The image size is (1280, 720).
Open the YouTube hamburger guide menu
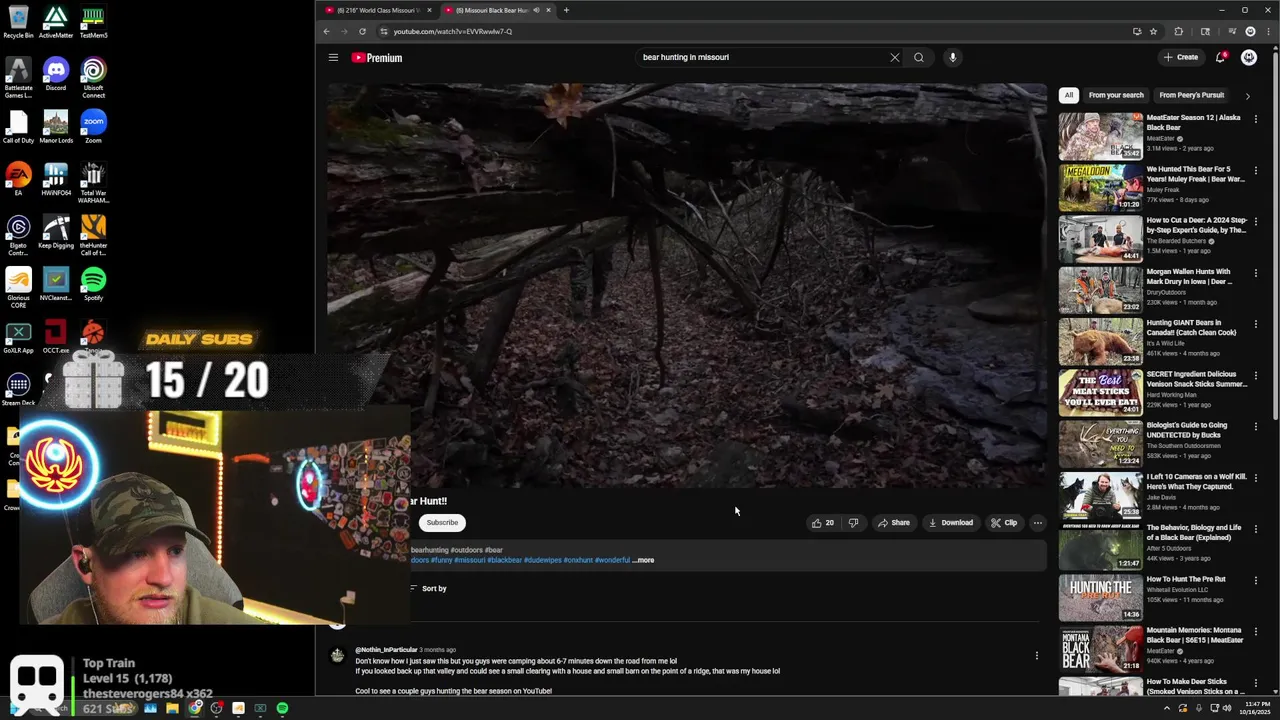click(x=333, y=57)
